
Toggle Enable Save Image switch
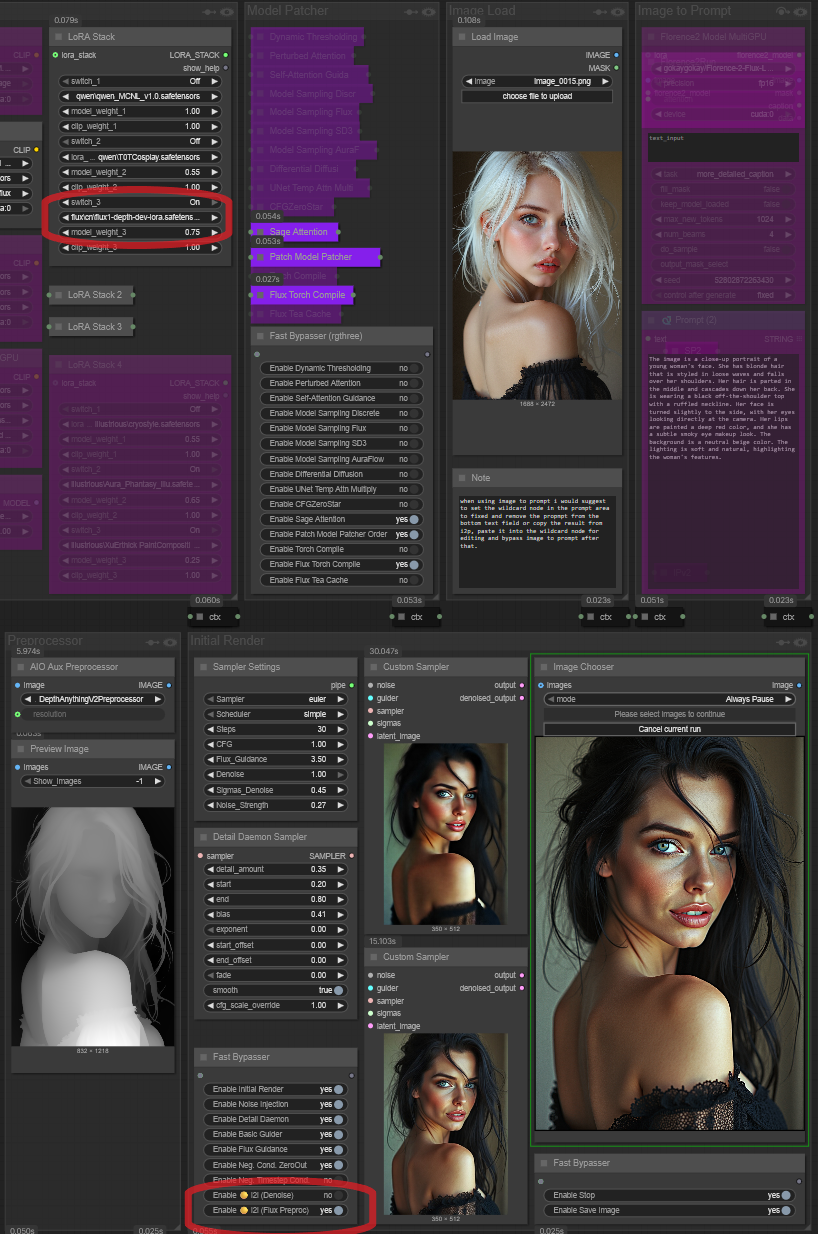(787, 1210)
